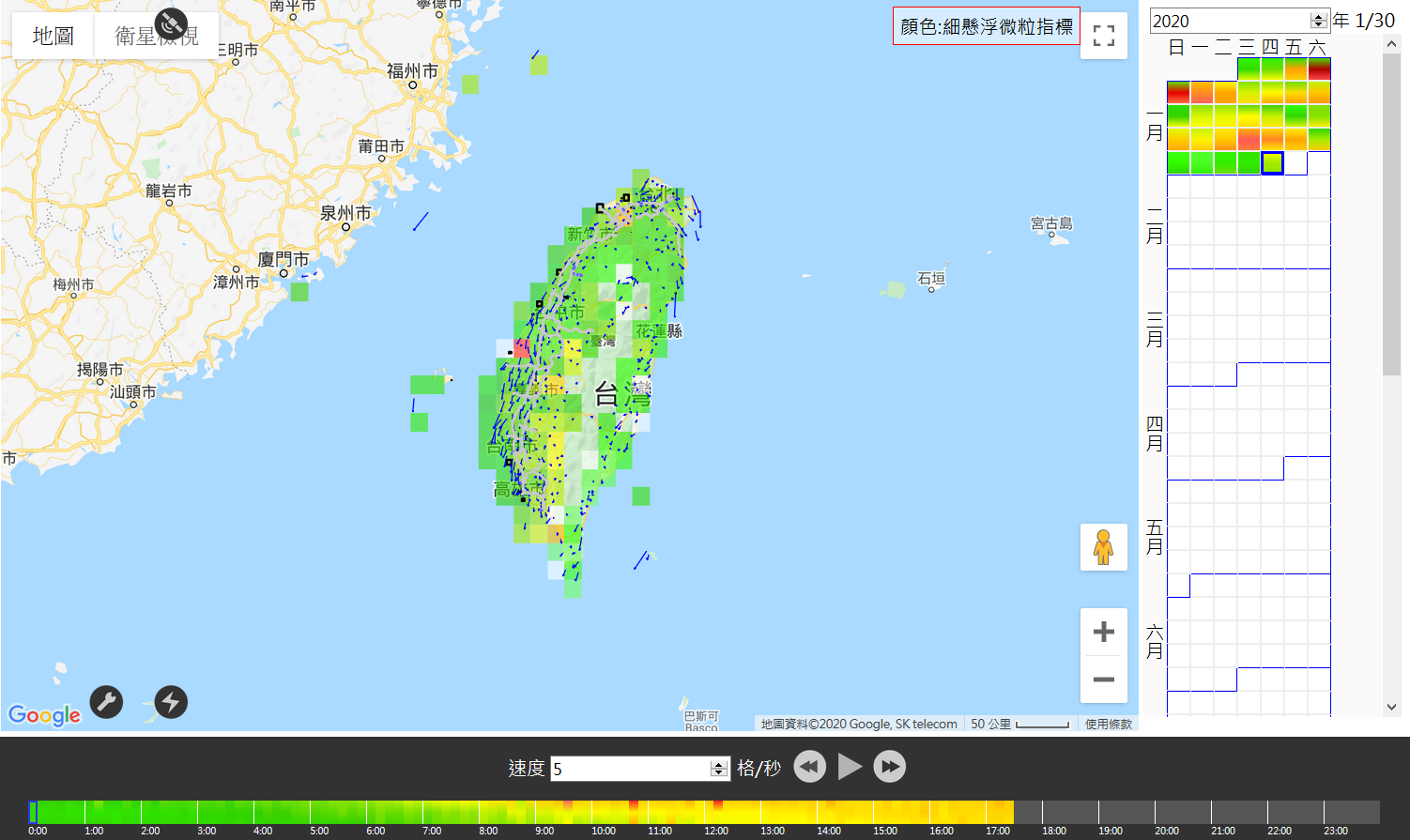Click the calendar scrollbar down arrow
Viewport: 1410px width, 840px height.
[1391, 707]
